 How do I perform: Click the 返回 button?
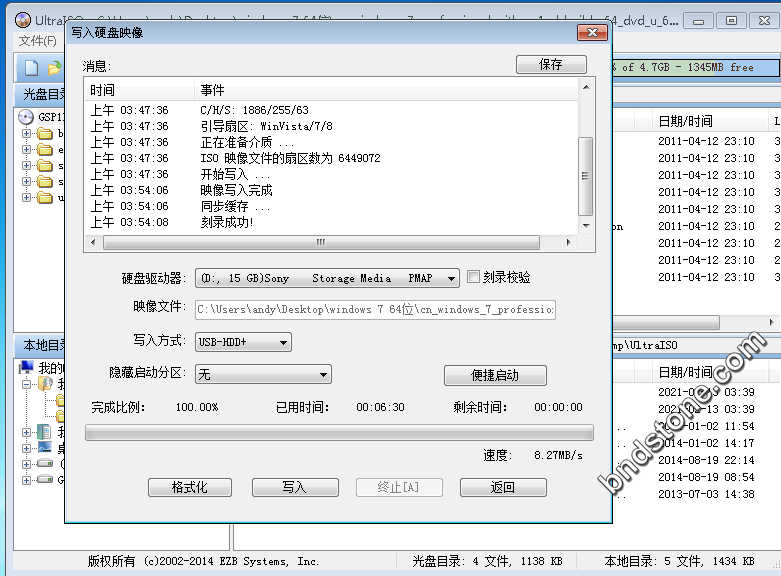503,487
